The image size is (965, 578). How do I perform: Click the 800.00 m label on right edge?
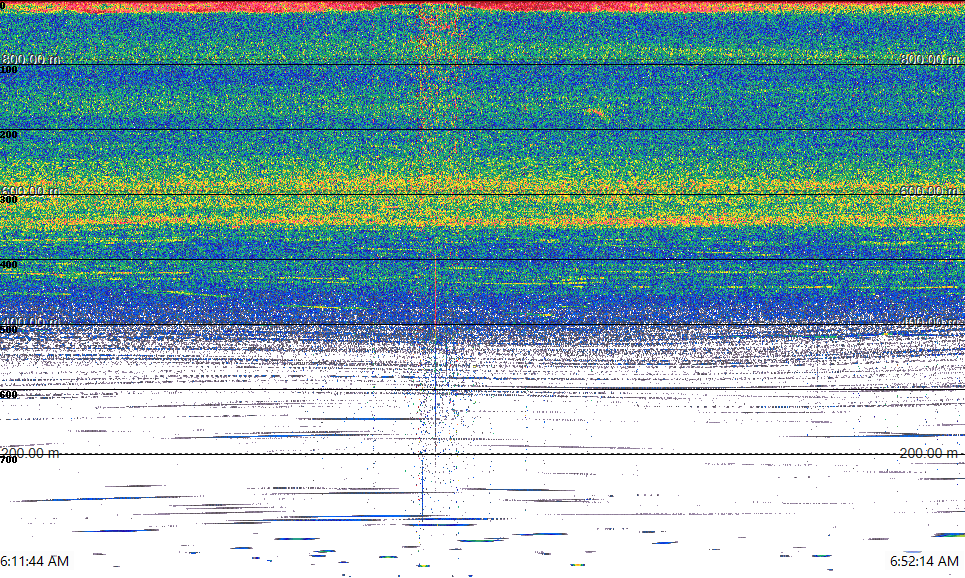click(929, 59)
